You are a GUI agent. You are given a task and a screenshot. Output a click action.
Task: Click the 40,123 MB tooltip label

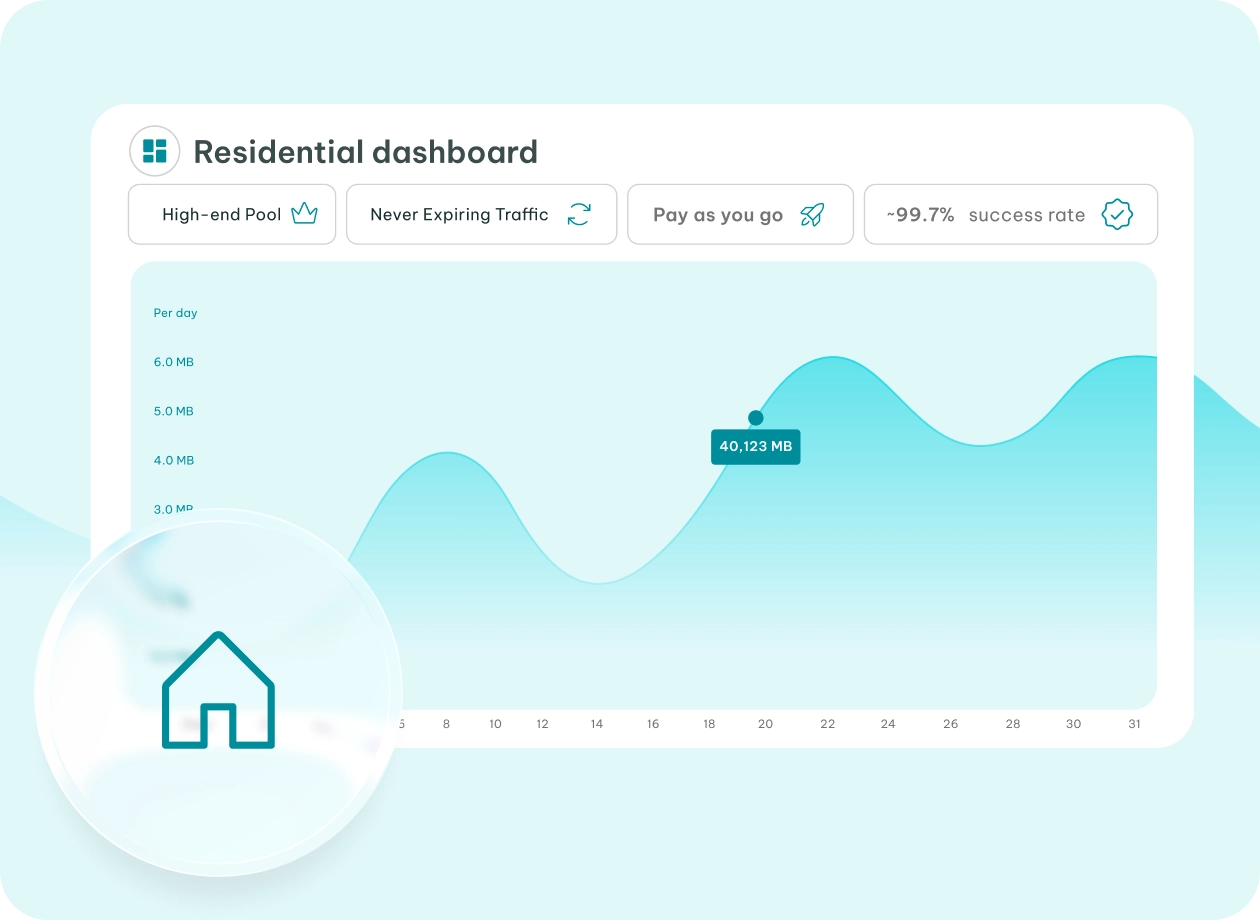(x=755, y=446)
